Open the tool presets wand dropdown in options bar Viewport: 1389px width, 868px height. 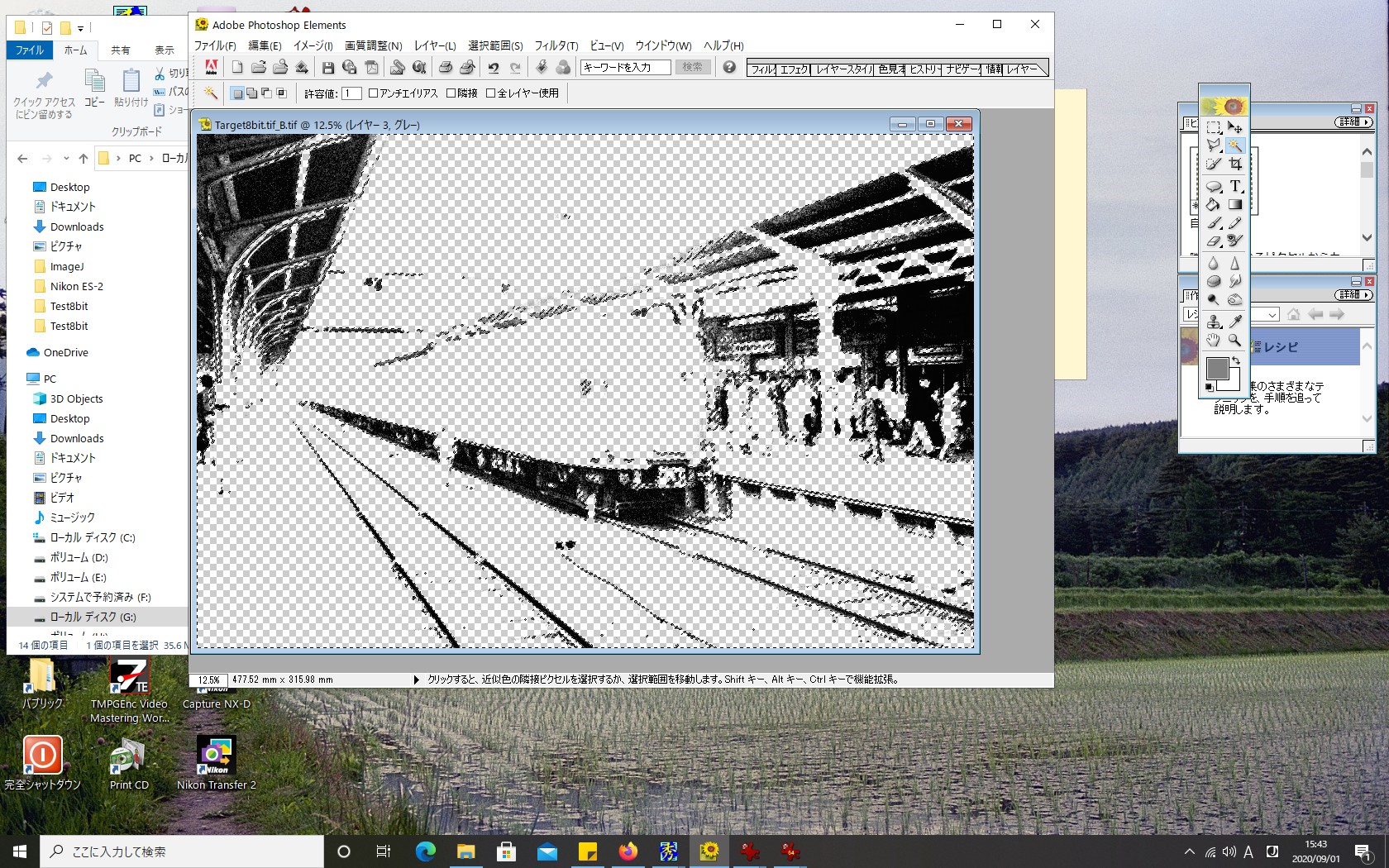(x=212, y=93)
